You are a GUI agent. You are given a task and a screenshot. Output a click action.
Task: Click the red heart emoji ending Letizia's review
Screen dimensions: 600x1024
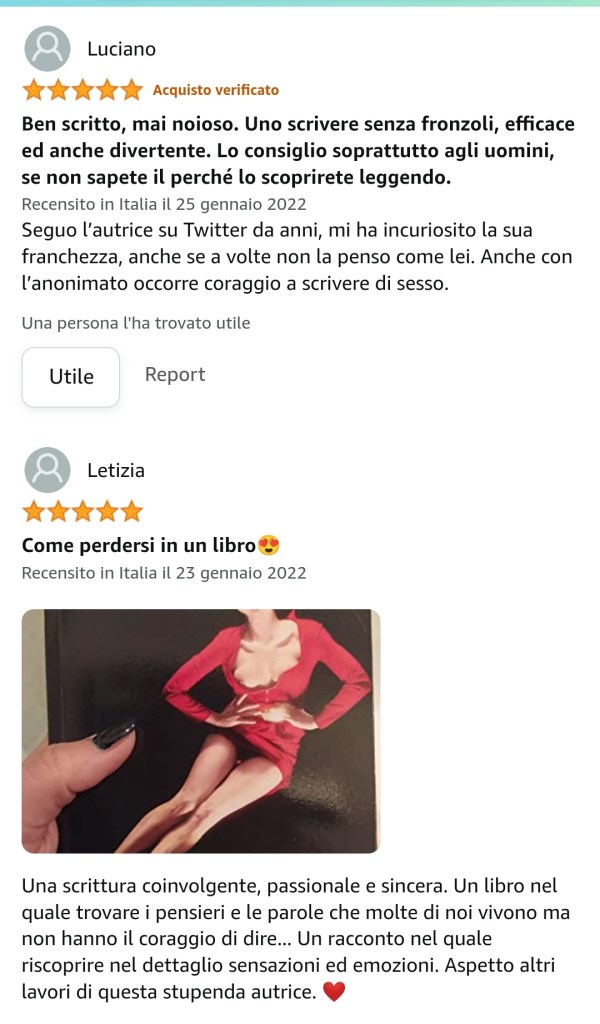(x=334, y=993)
